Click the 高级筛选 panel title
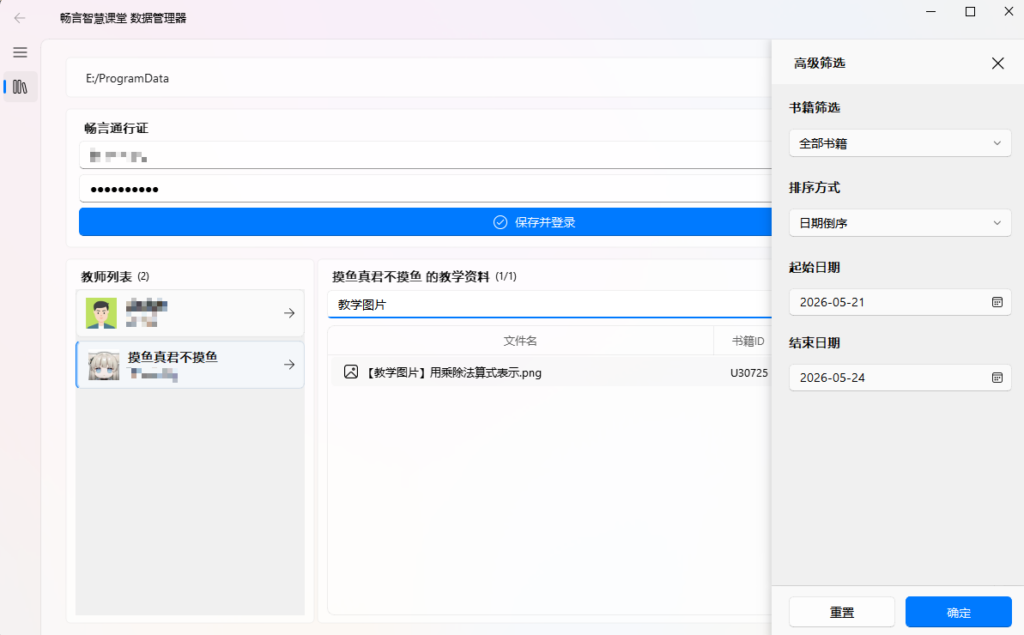This screenshot has width=1024, height=635. pyautogui.click(x=820, y=63)
